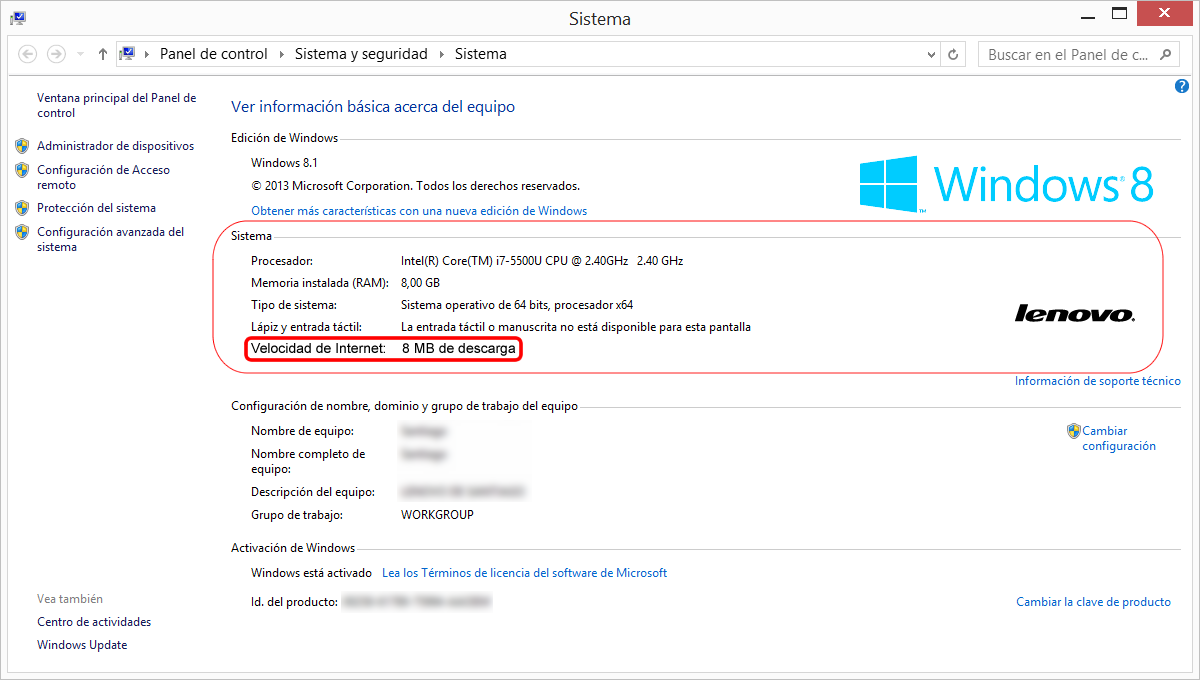Click shield icon beside Administrador de dispositivos
1200x680 pixels.
click(x=22, y=146)
